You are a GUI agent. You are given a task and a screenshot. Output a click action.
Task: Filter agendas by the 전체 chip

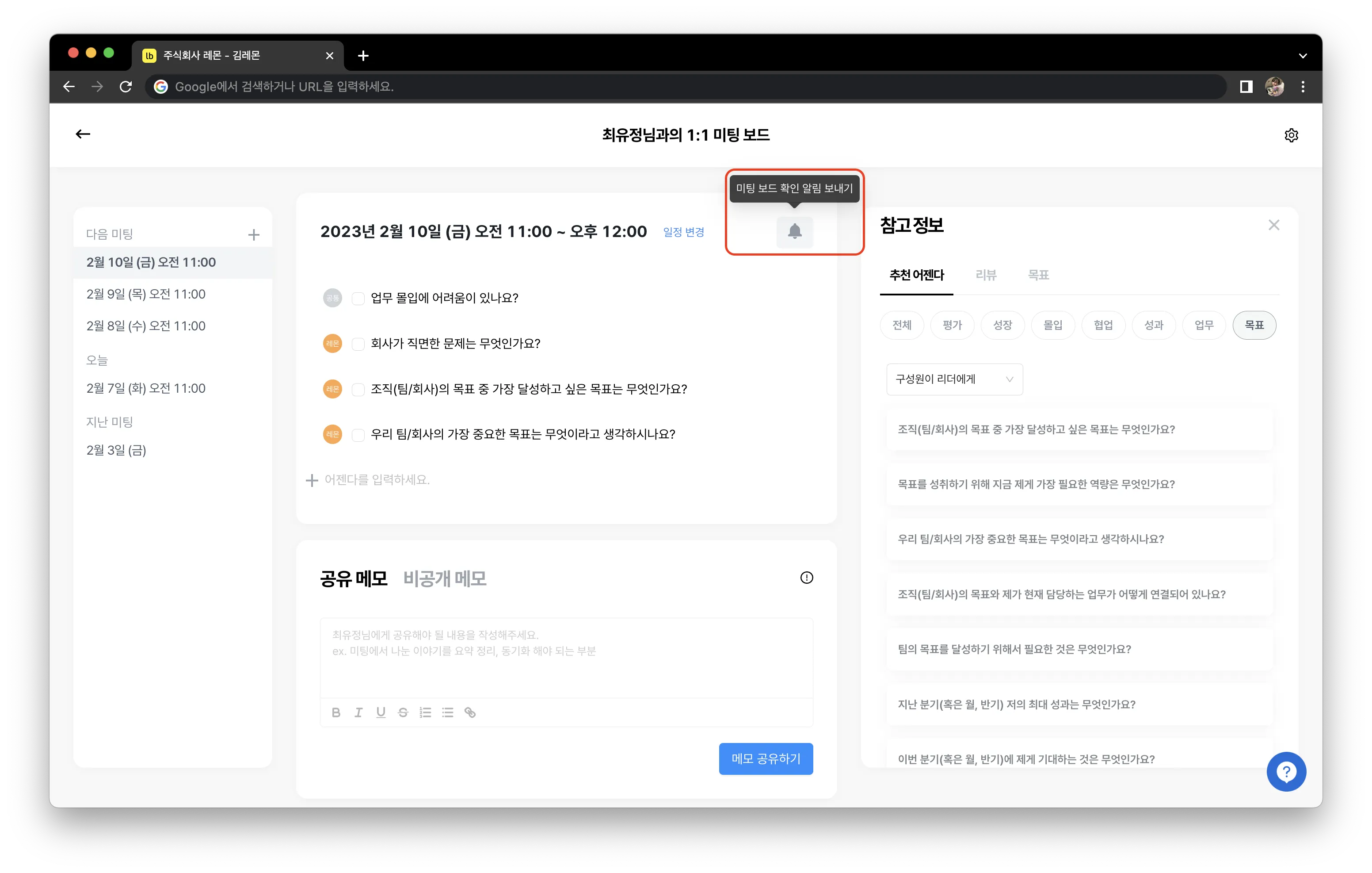[x=901, y=325]
